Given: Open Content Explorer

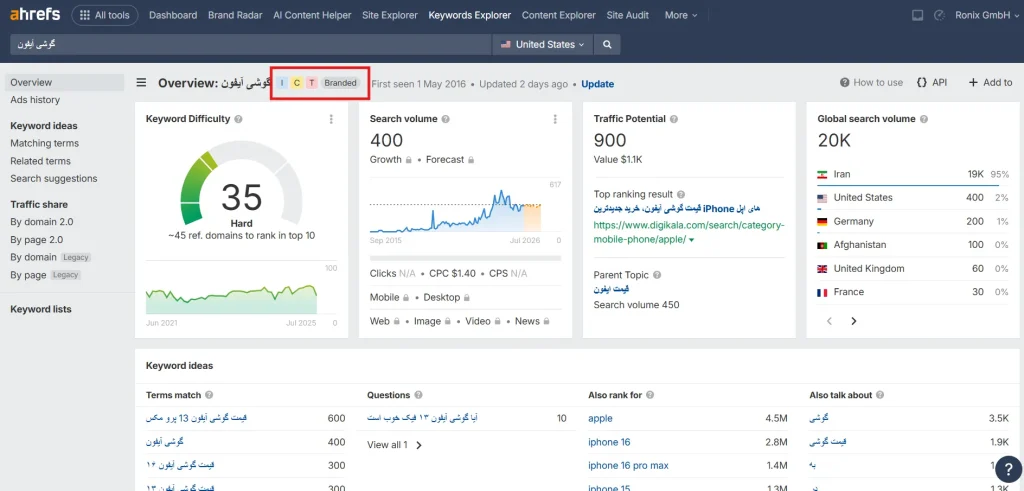Looking at the screenshot, I should click(558, 15).
